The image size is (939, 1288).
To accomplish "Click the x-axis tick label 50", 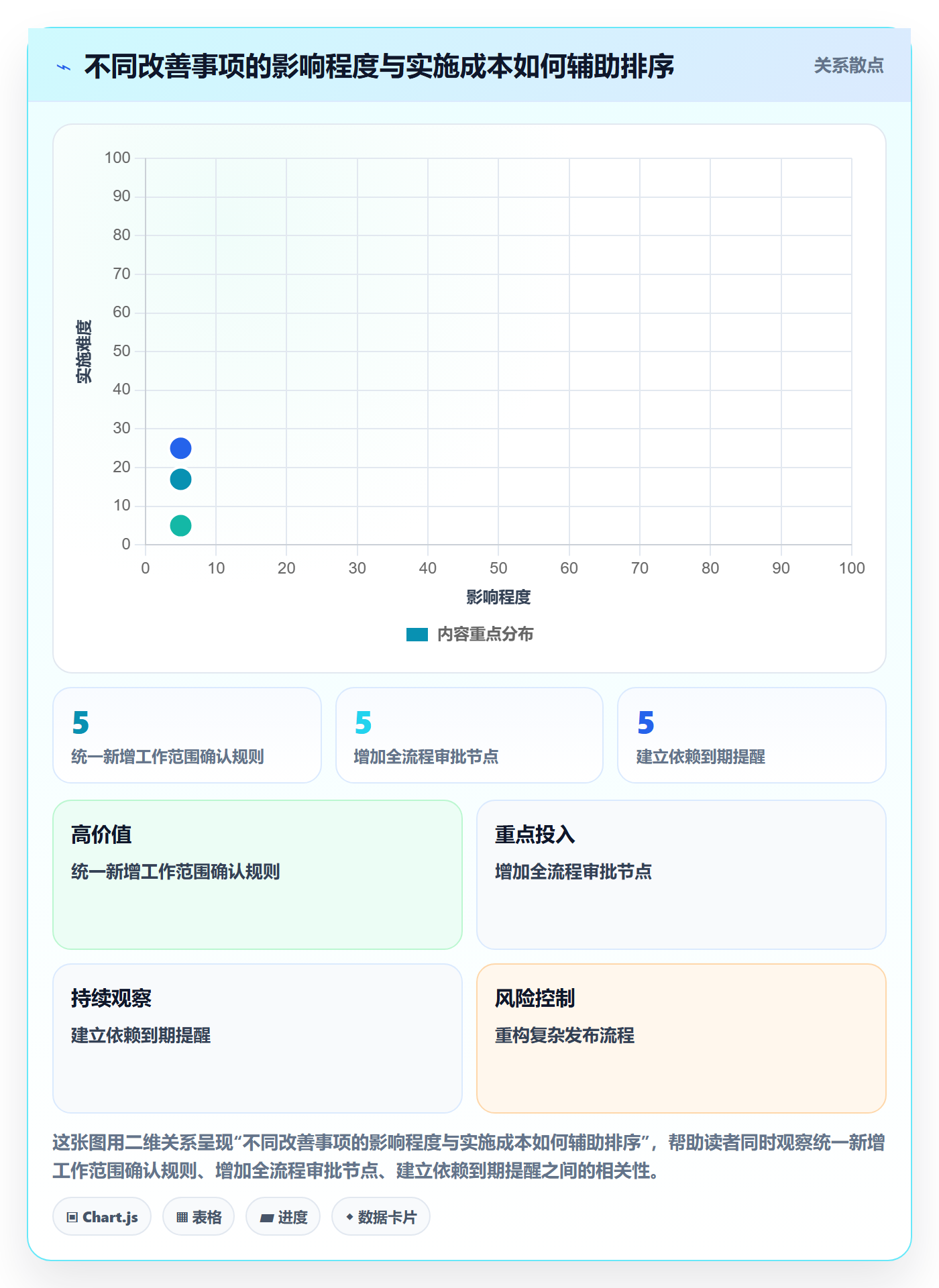I will pos(498,568).
